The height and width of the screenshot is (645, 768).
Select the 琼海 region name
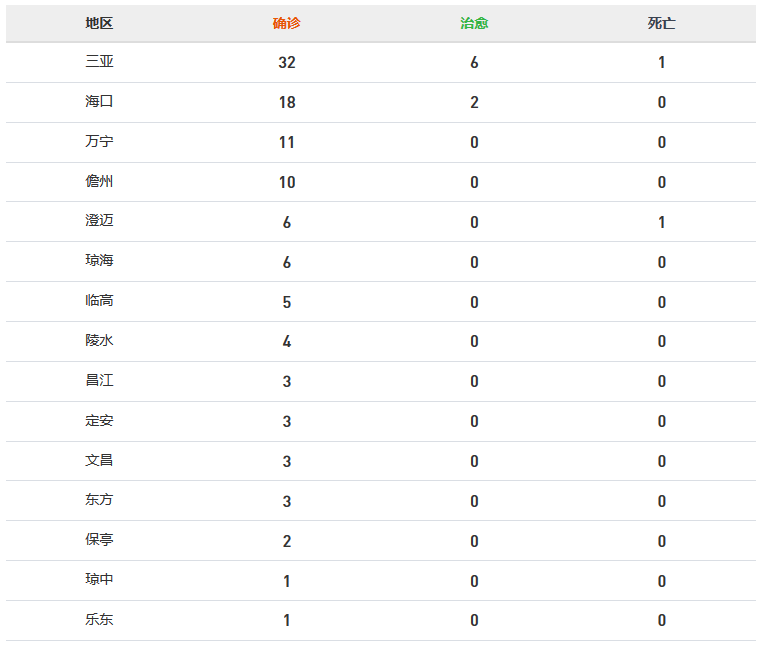99,261
